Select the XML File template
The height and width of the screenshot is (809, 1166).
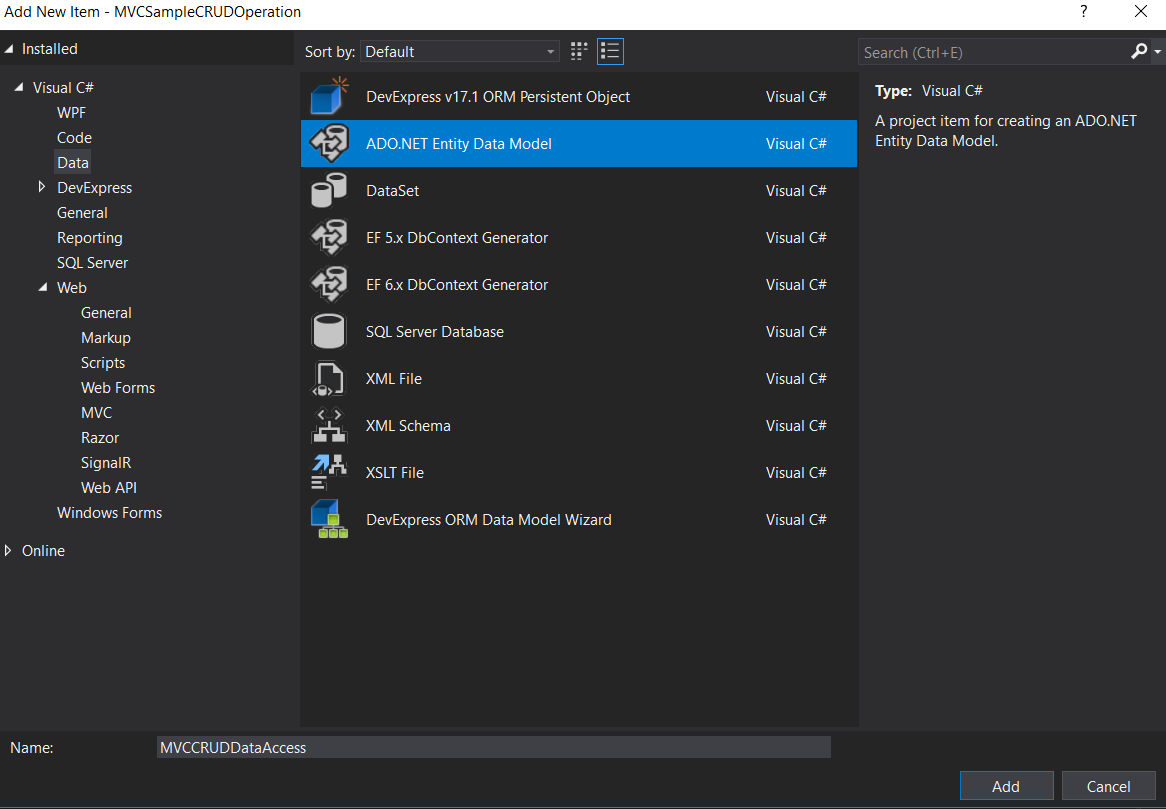tap(391, 378)
